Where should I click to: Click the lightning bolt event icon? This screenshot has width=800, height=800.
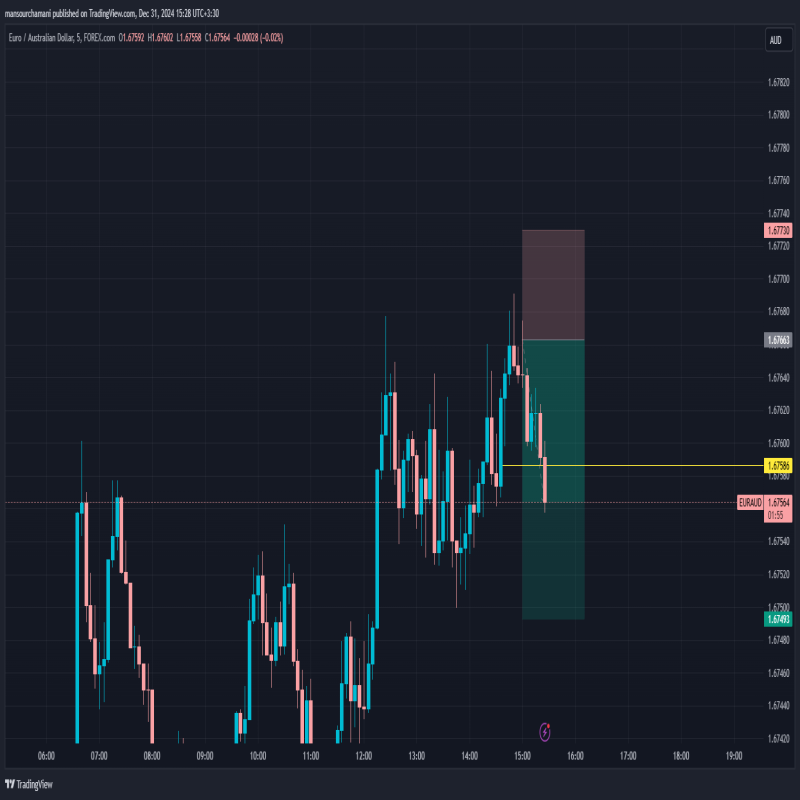click(544, 732)
